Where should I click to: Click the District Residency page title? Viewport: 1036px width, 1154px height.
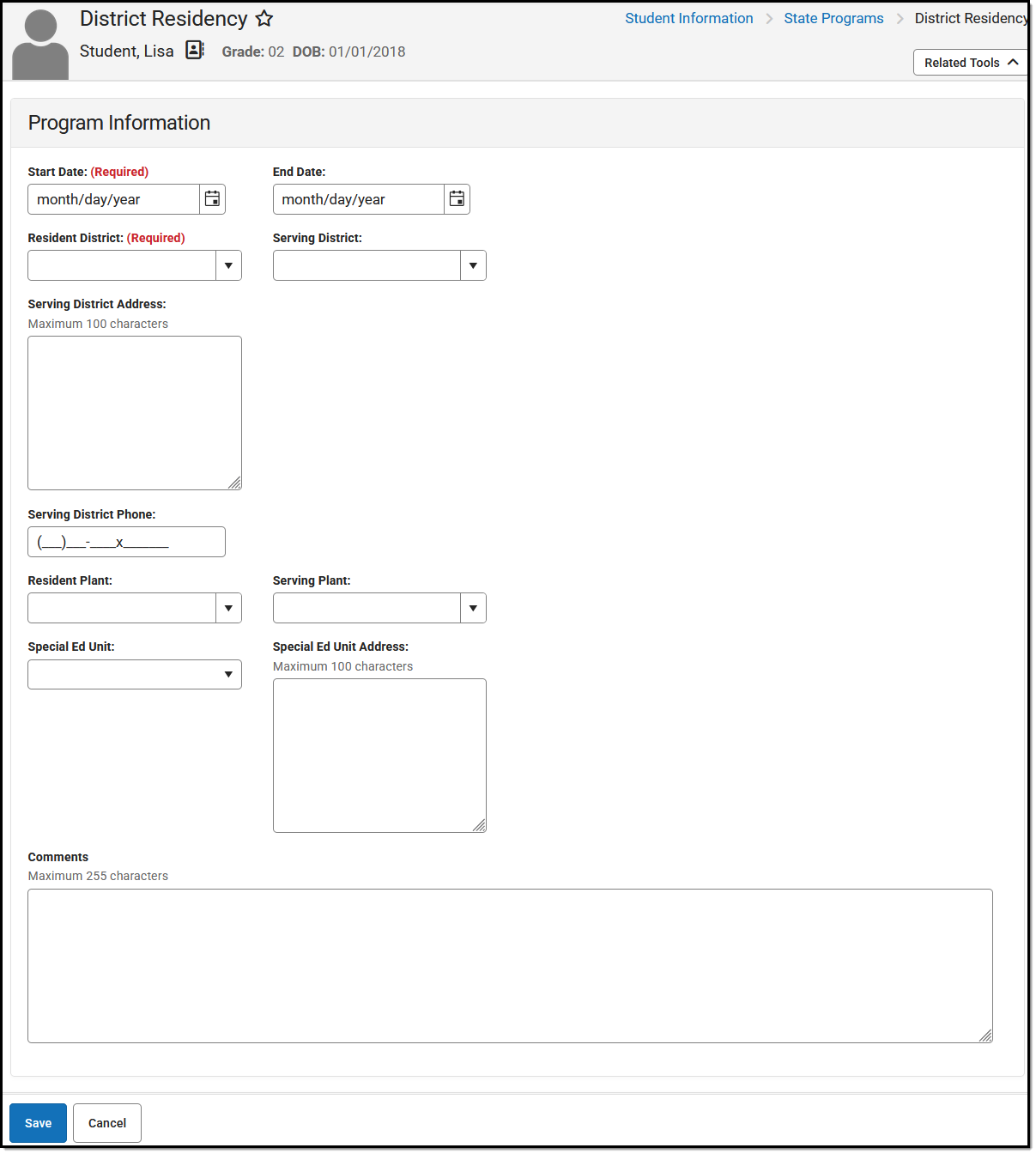pos(161,18)
